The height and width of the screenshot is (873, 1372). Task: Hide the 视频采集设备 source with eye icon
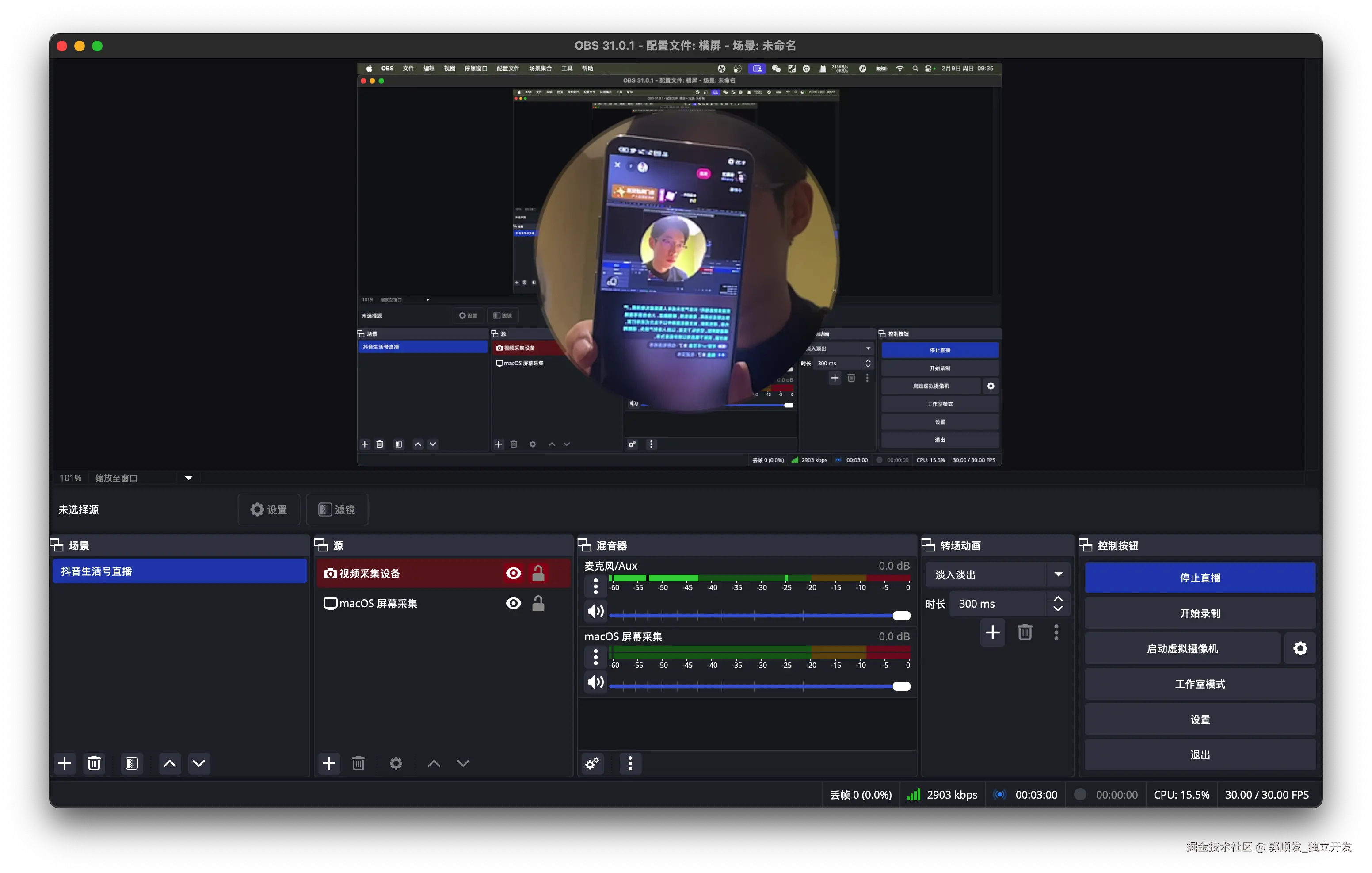pyautogui.click(x=513, y=573)
